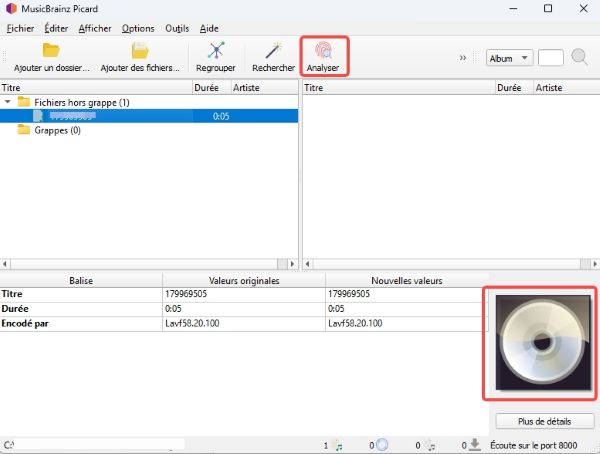Click the yellow folder icon beside Grappes
This screenshot has width=600, height=454.
(x=24, y=129)
